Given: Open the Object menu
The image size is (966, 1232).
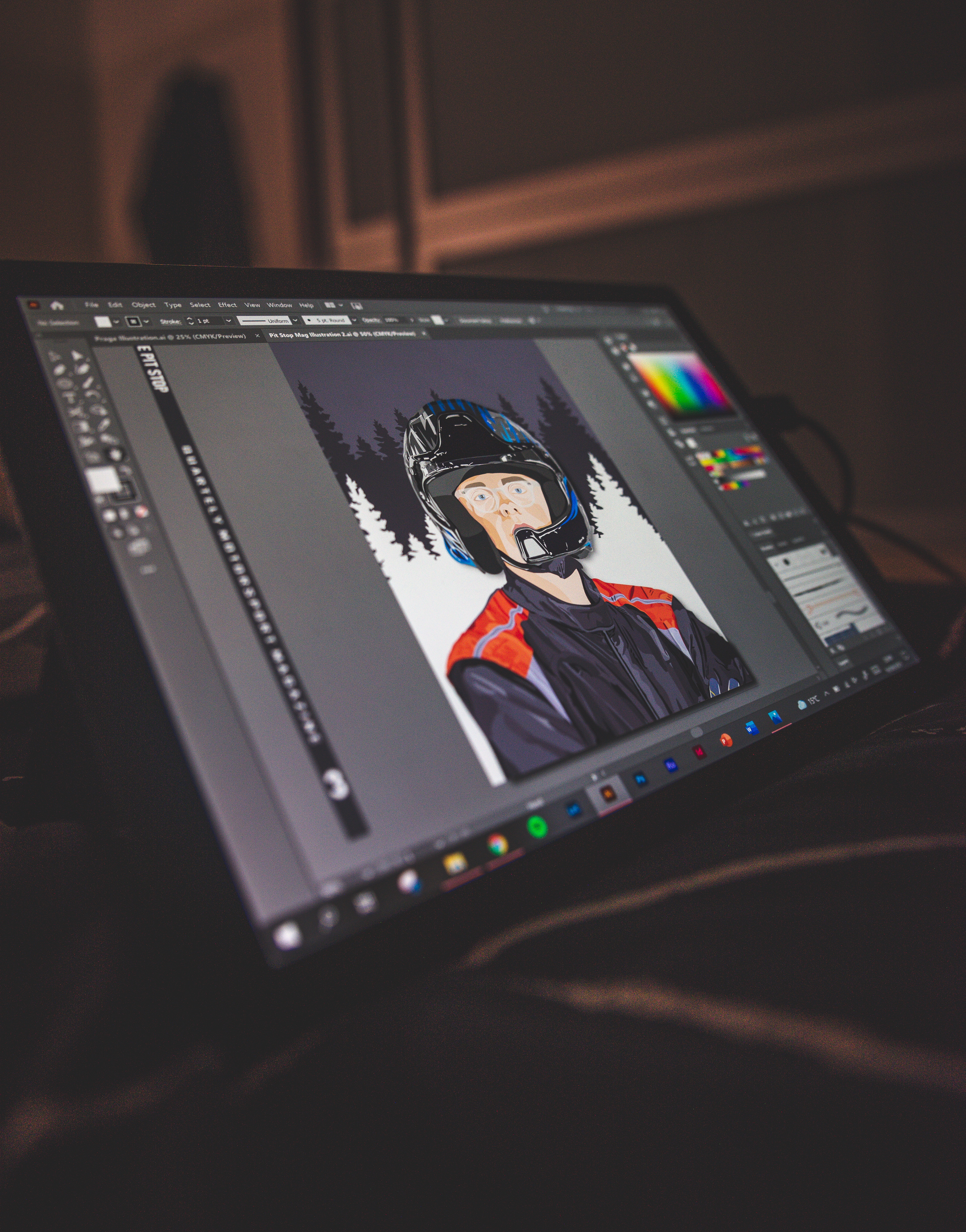Looking at the screenshot, I should point(143,305).
